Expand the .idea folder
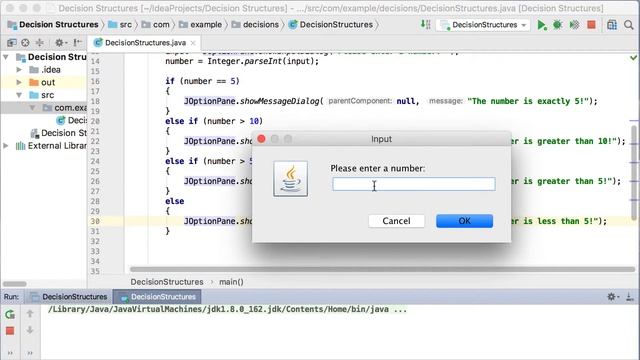 (x=19, y=70)
